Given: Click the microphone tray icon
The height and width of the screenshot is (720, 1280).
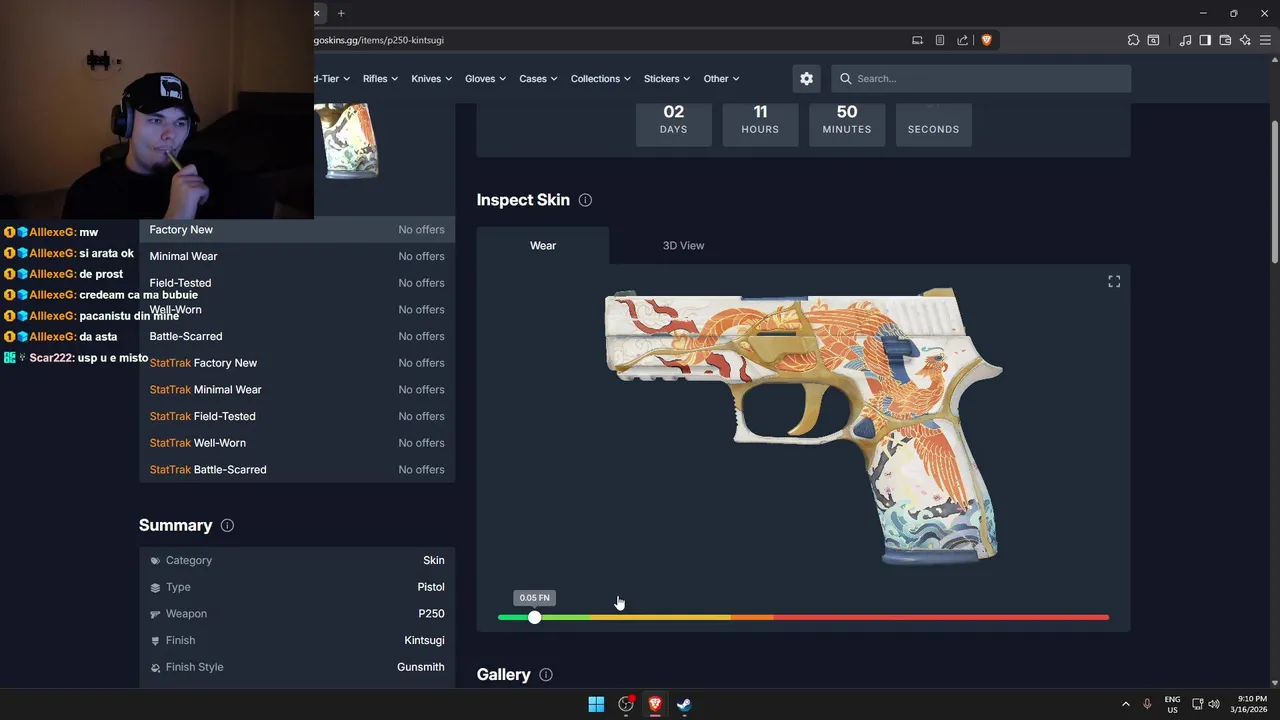Looking at the screenshot, I should coord(1147,704).
